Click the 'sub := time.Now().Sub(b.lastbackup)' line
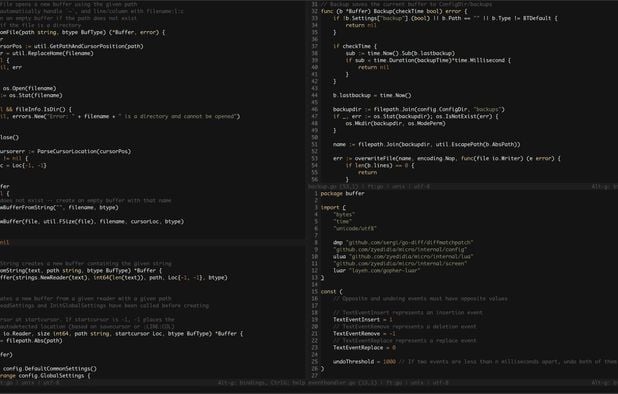Image resolution: width=618 pixels, height=394 pixels. [x=400, y=53]
